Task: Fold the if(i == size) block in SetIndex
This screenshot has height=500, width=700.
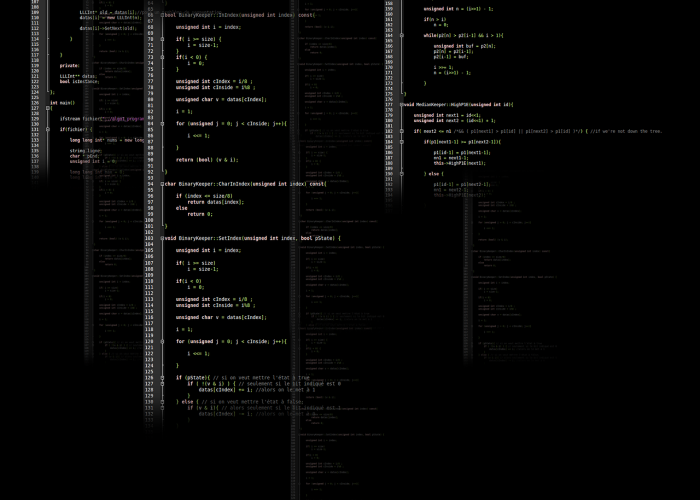Action: tap(162, 263)
